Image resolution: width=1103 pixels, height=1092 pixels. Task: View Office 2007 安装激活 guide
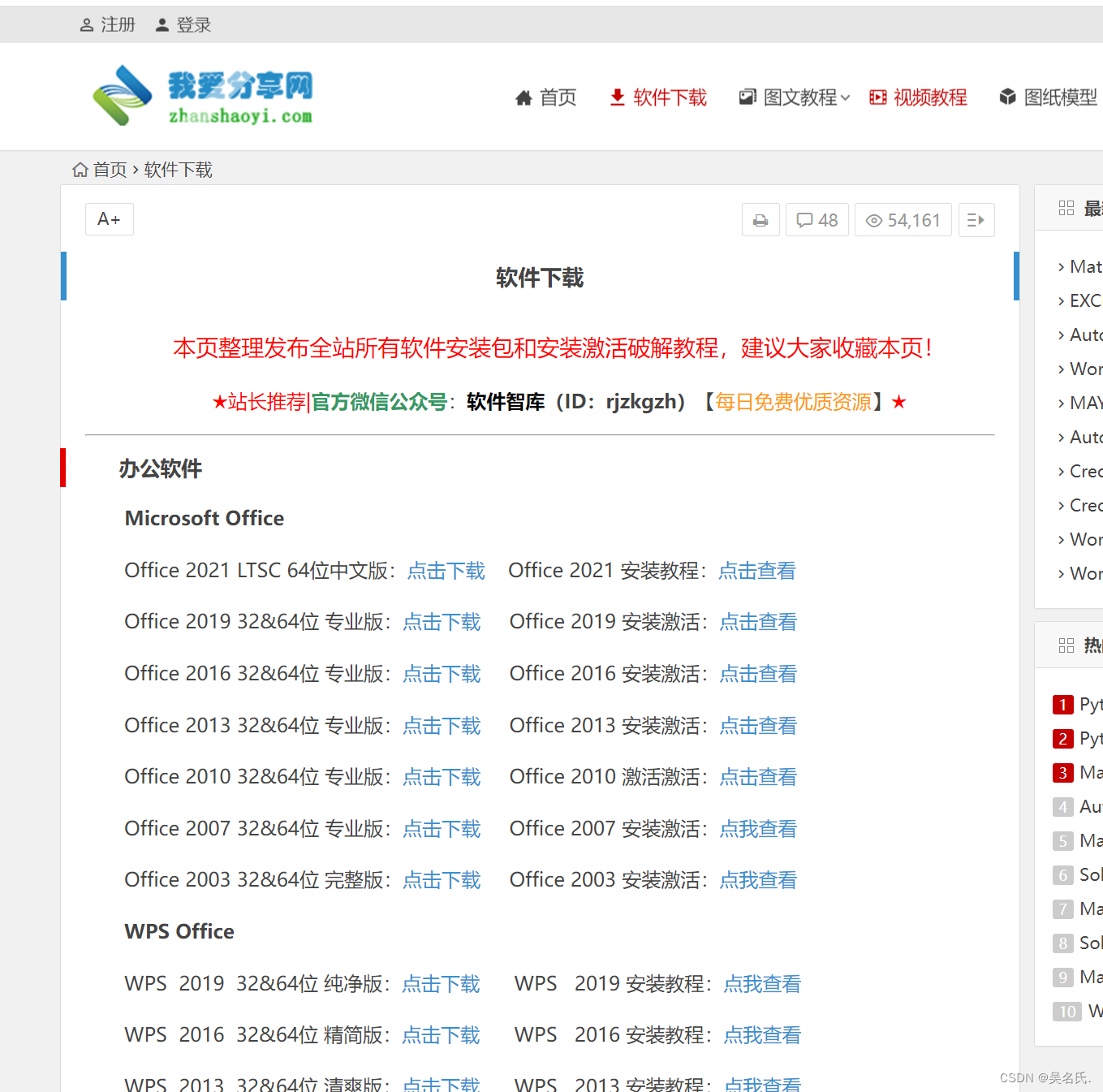click(758, 829)
